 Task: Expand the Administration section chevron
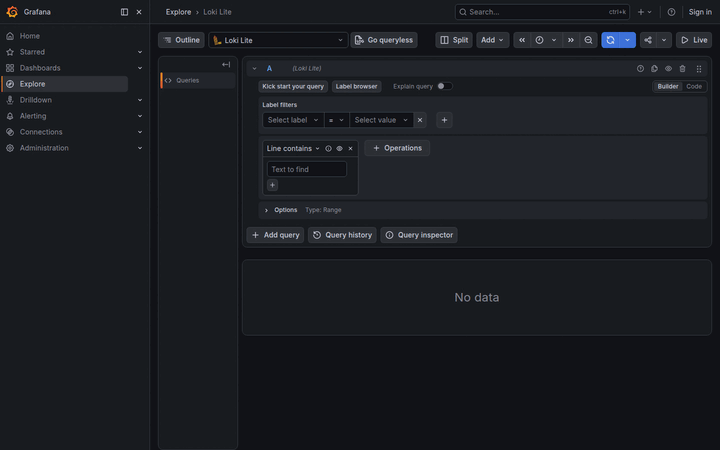[x=140, y=148]
